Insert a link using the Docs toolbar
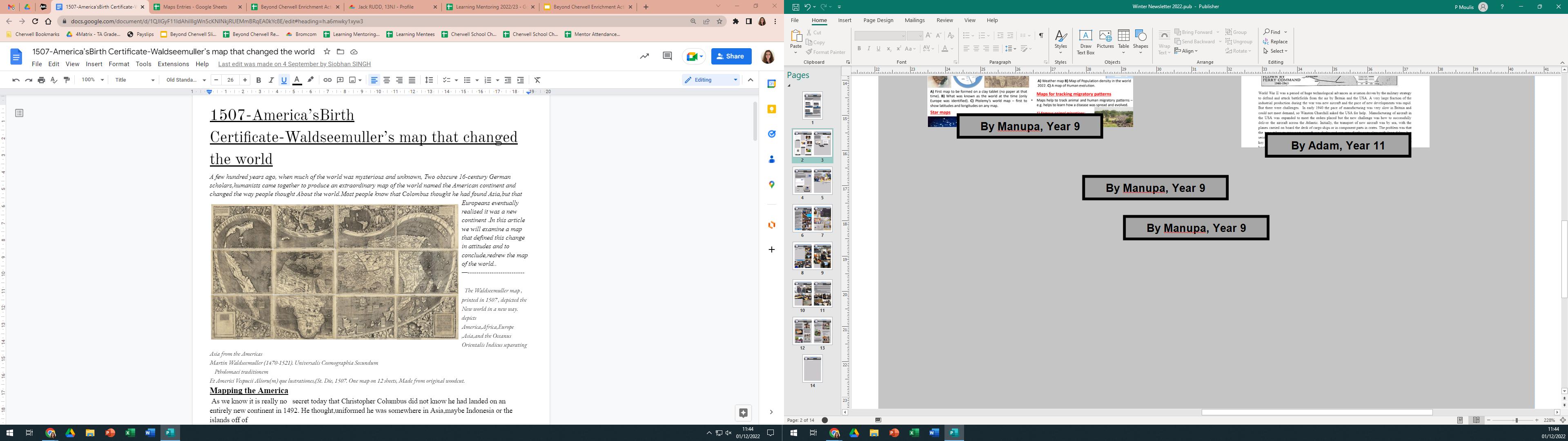Image resolution: width=1568 pixels, height=441 pixels. [x=327, y=80]
